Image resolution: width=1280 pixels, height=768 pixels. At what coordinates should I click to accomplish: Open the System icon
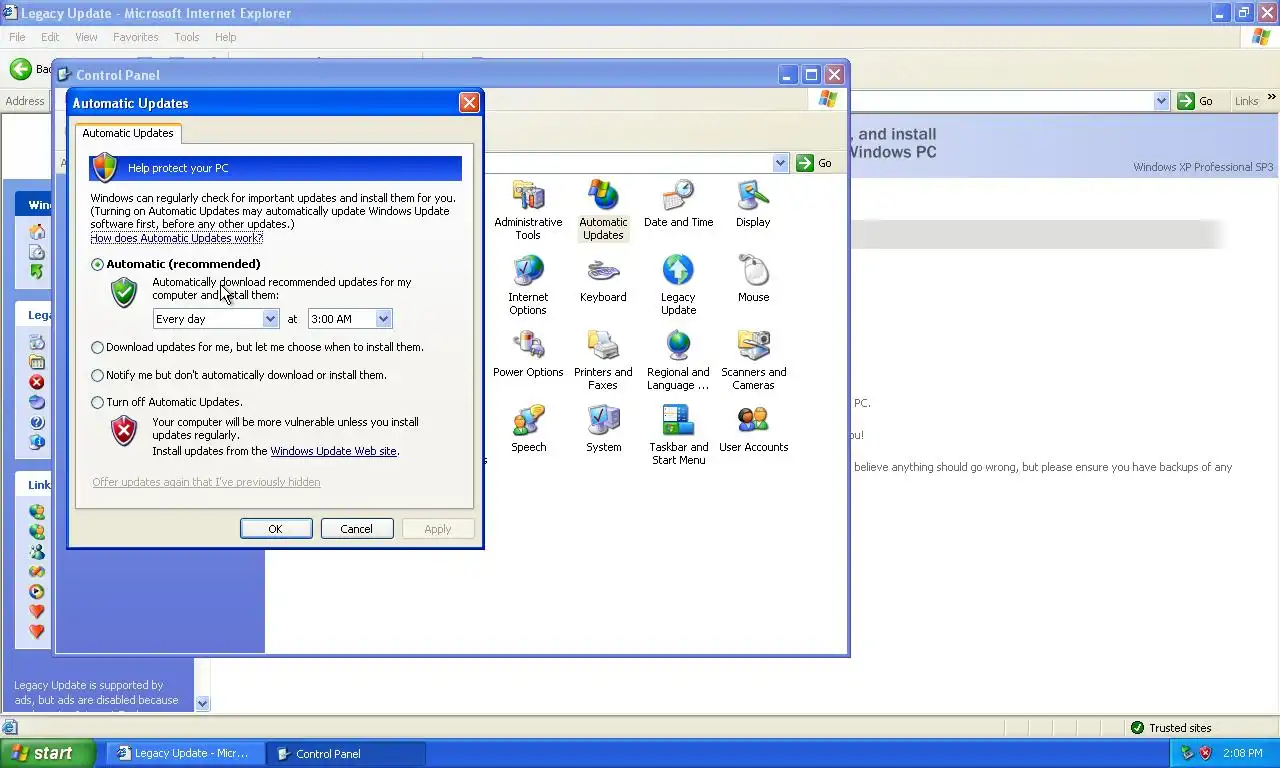pyautogui.click(x=603, y=429)
